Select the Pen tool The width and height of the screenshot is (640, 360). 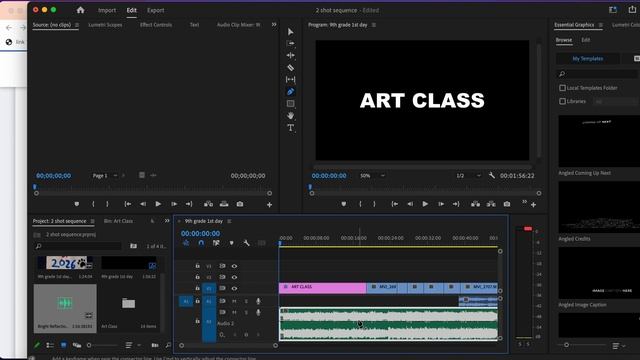click(291, 91)
